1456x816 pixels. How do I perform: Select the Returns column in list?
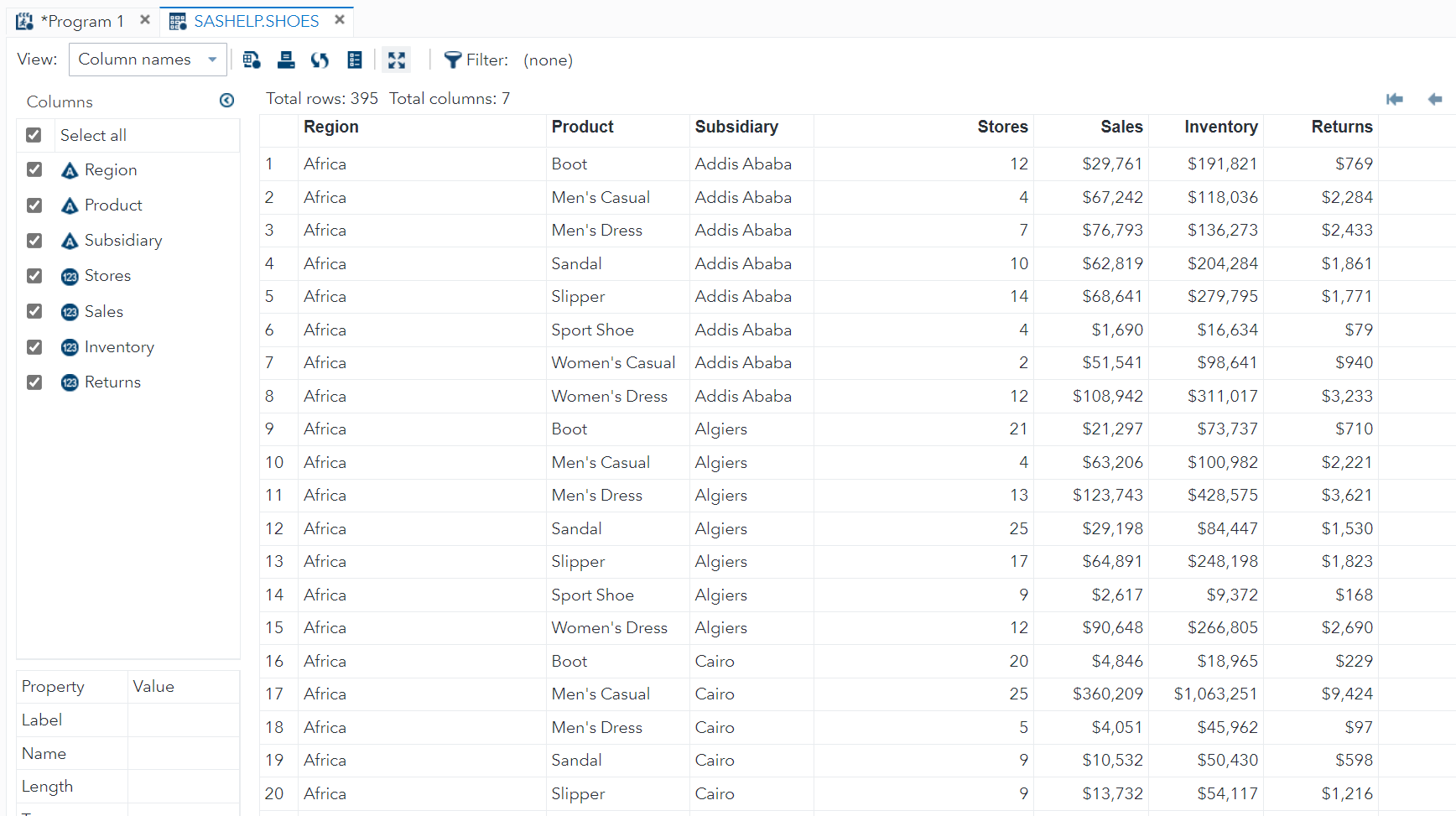coord(112,382)
